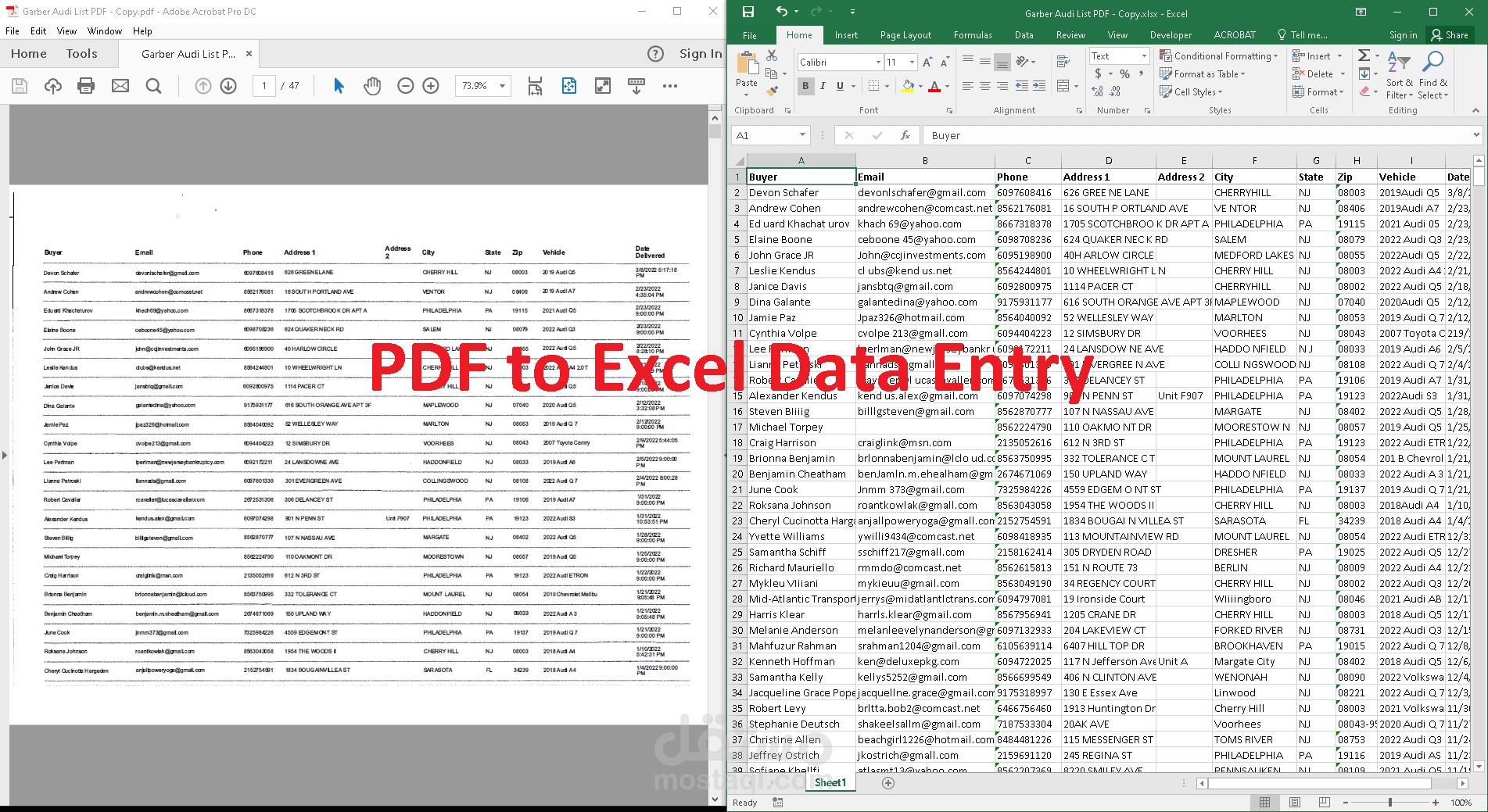Zoom in with the plus icon in Acrobat
1488x812 pixels.
(x=431, y=86)
